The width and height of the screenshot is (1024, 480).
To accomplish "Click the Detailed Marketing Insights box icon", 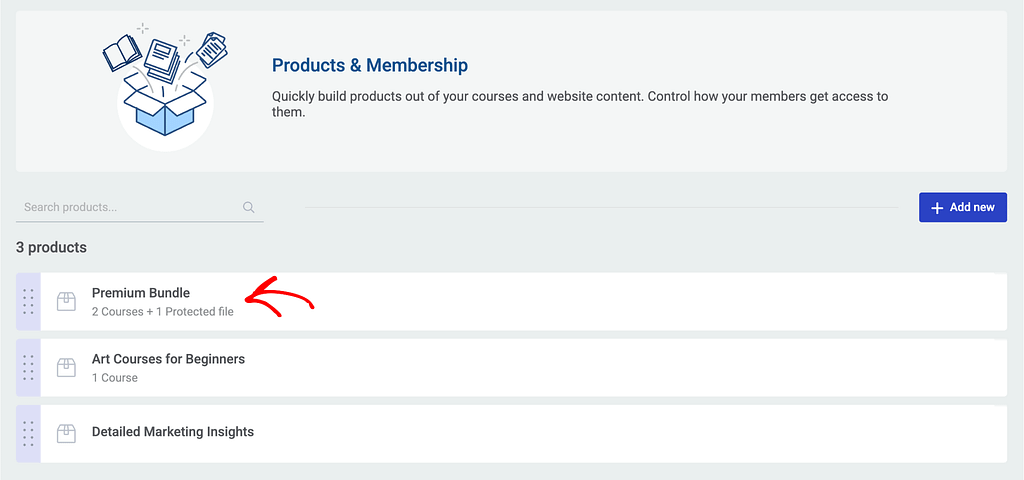I will click(x=66, y=433).
